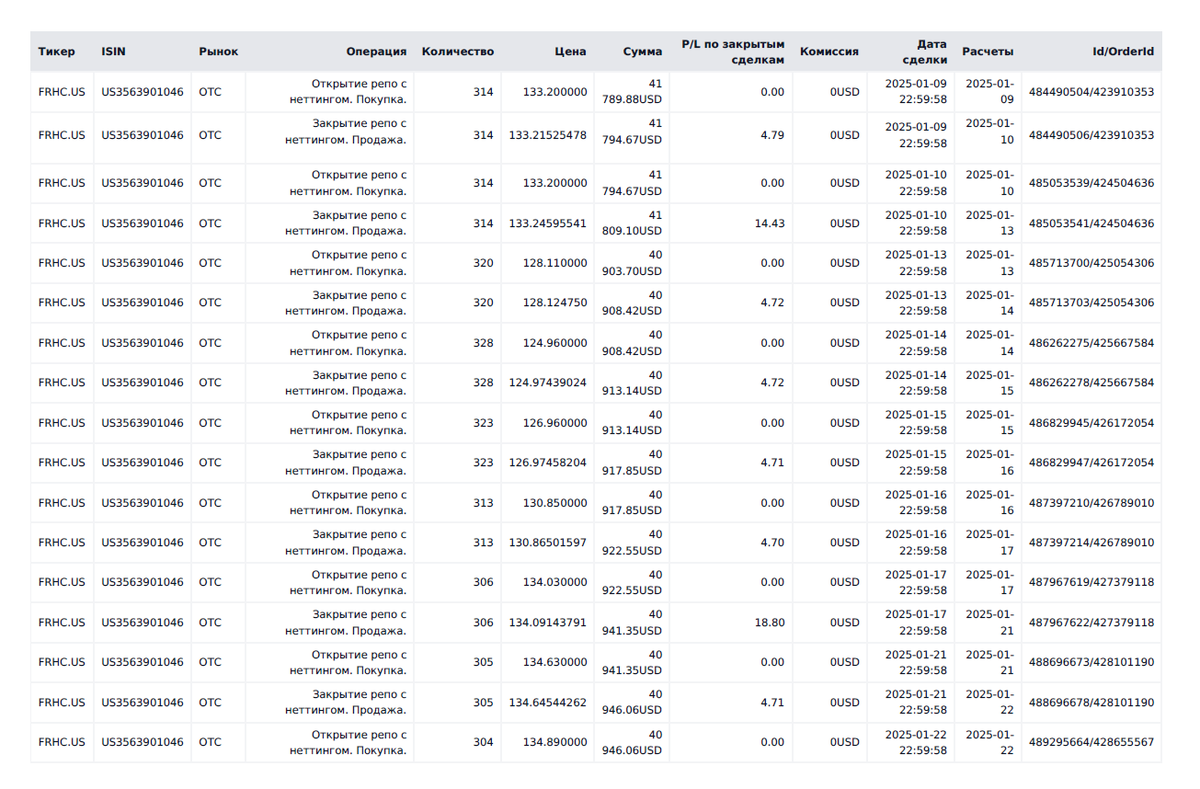This screenshot has height=789, width=1200.
Task: Click P/L value 4.79
Action: (x=772, y=135)
